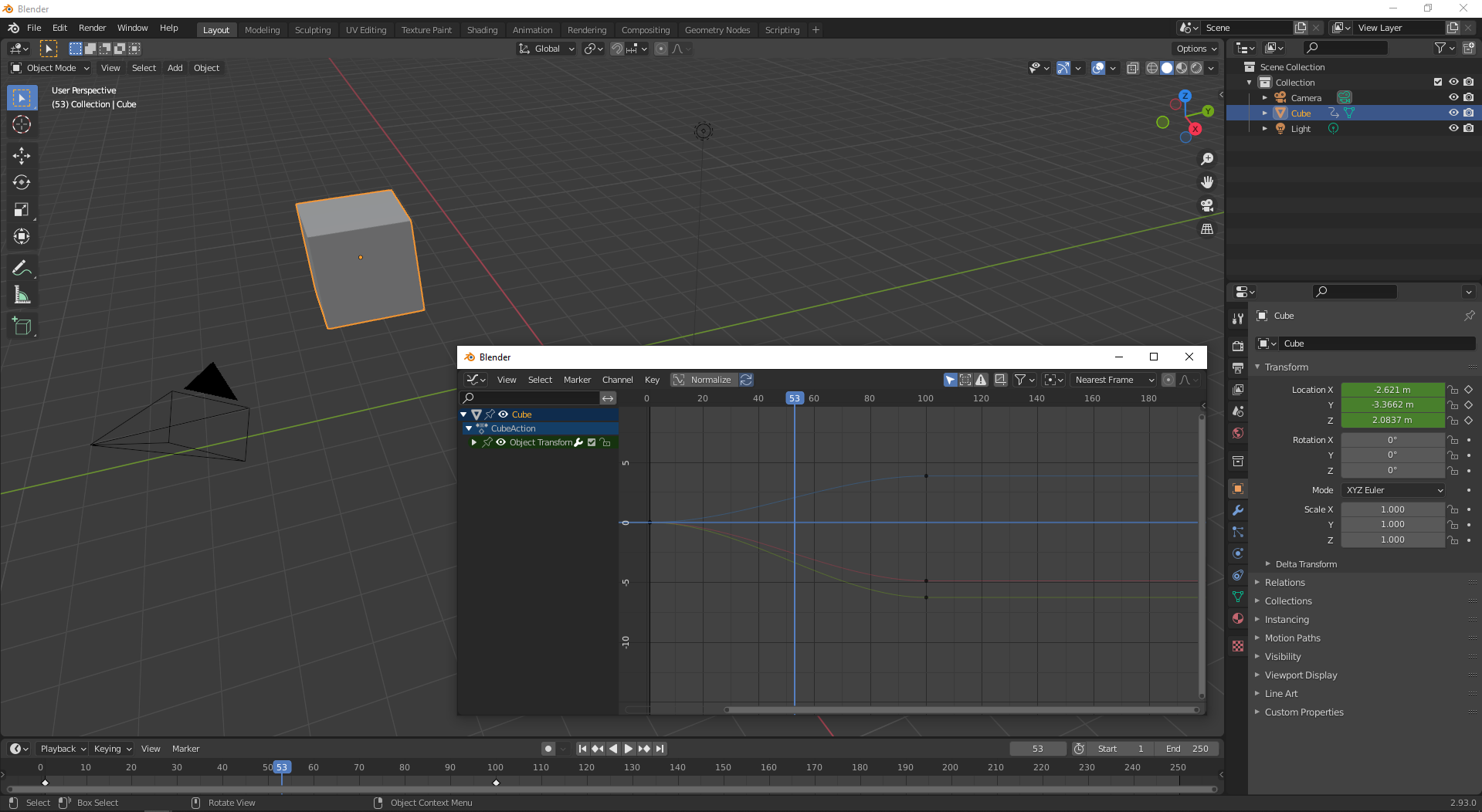Image resolution: width=1482 pixels, height=812 pixels.
Task: Open the Material properties tab
Action: pyautogui.click(x=1238, y=618)
